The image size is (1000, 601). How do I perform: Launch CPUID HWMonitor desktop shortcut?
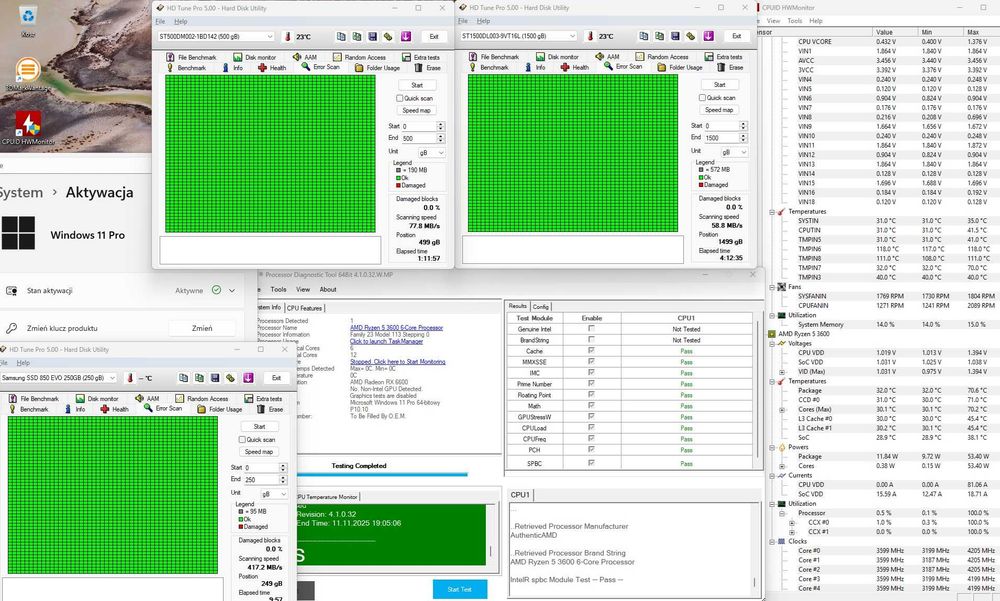coord(28,128)
